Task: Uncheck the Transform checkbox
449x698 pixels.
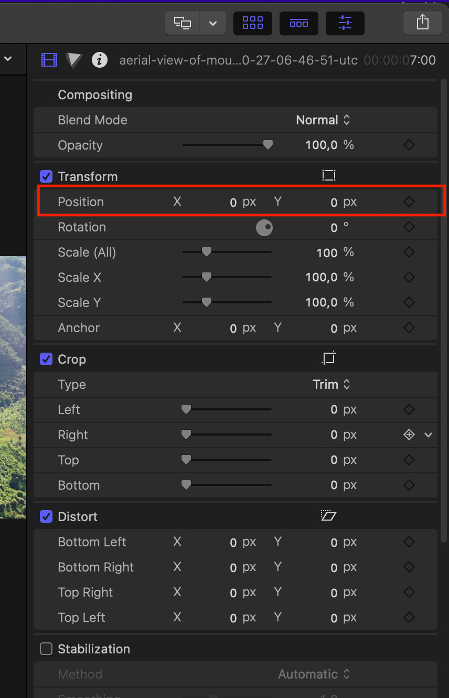Action: click(x=46, y=176)
